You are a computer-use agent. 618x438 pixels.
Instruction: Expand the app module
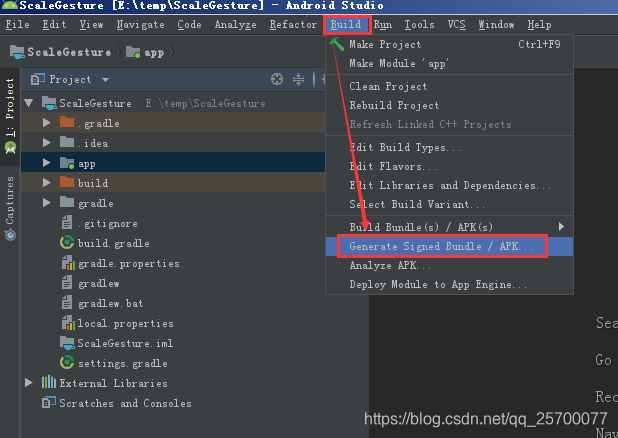pyautogui.click(x=47, y=162)
